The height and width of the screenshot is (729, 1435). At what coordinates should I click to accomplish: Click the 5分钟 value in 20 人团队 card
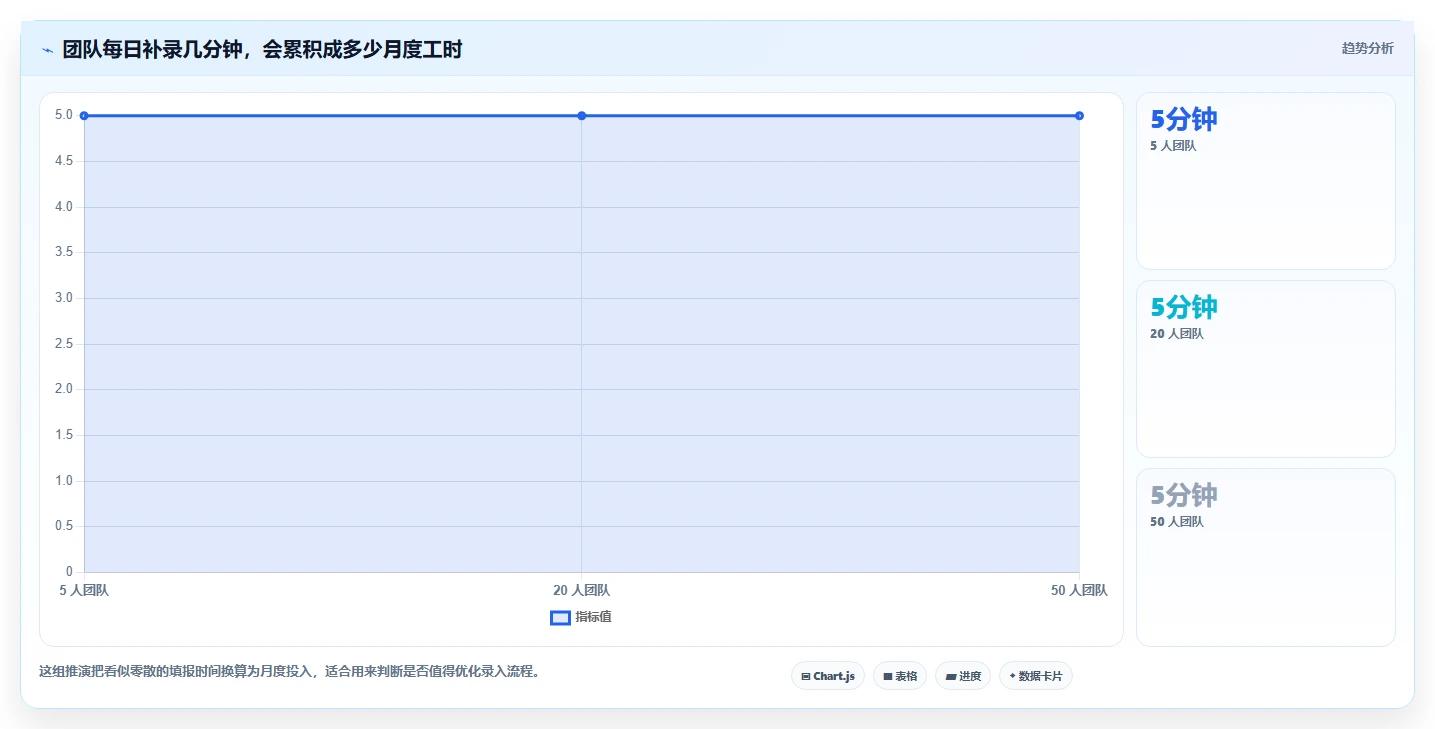[x=1184, y=308]
